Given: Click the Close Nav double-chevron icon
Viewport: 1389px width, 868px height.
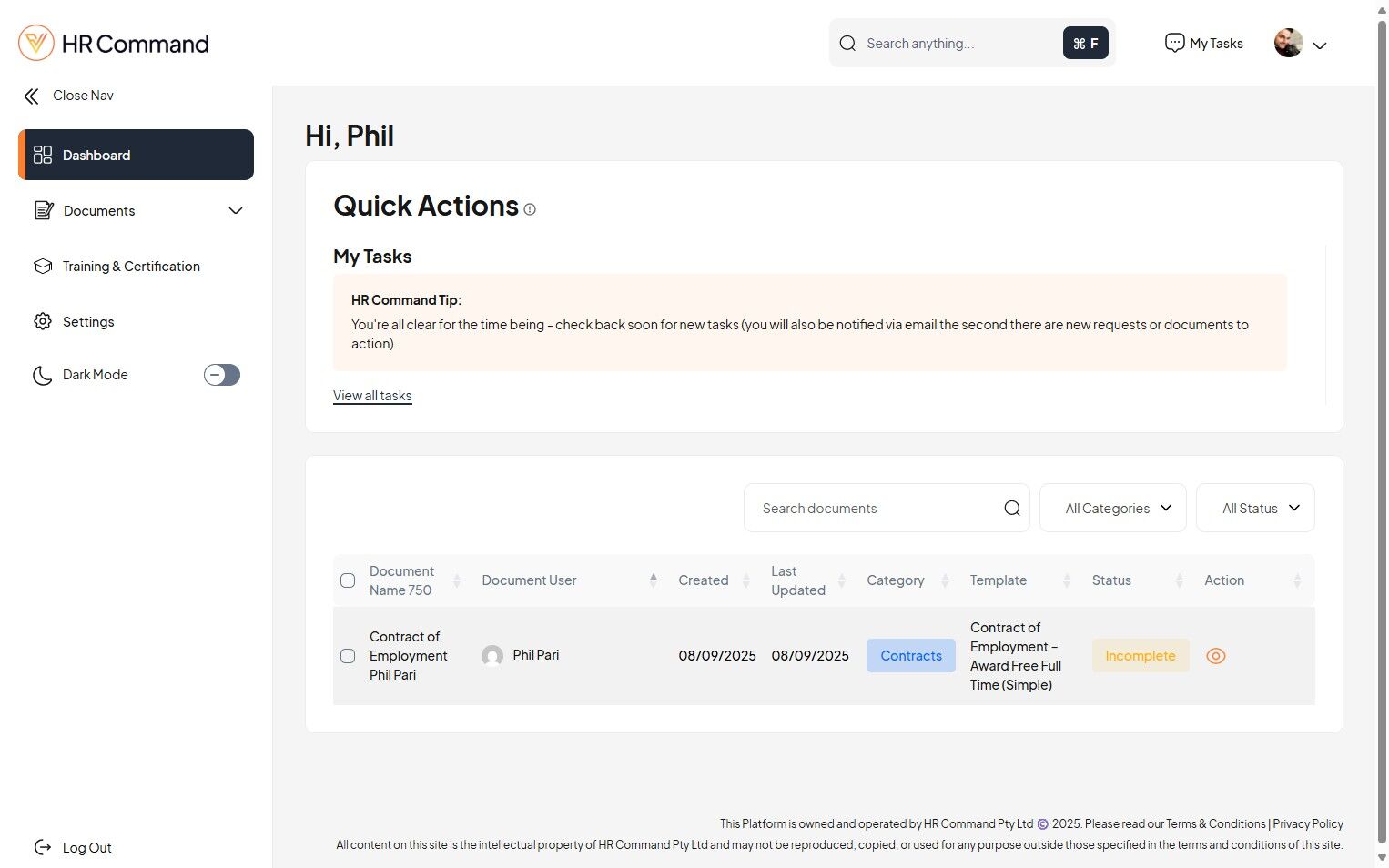Looking at the screenshot, I should (32, 96).
